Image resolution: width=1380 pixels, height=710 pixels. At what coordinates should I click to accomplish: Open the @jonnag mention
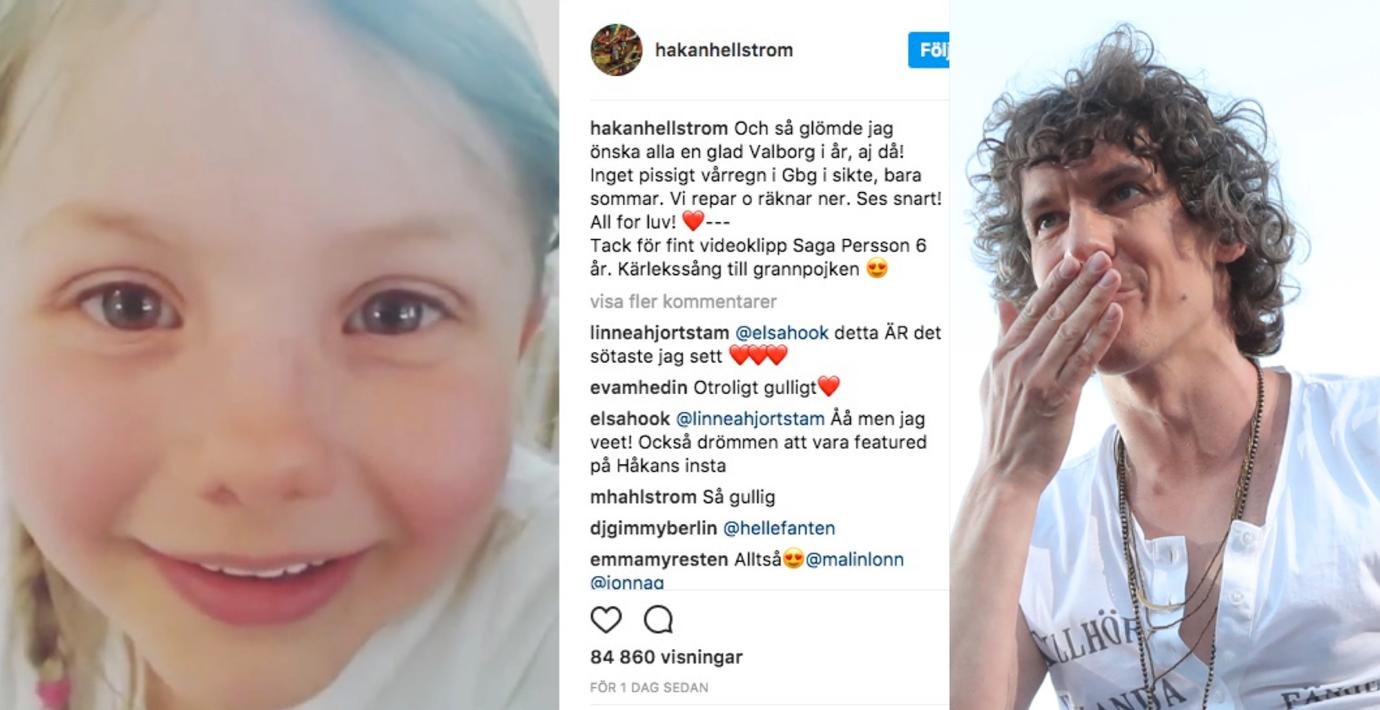[x=627, y=581]
